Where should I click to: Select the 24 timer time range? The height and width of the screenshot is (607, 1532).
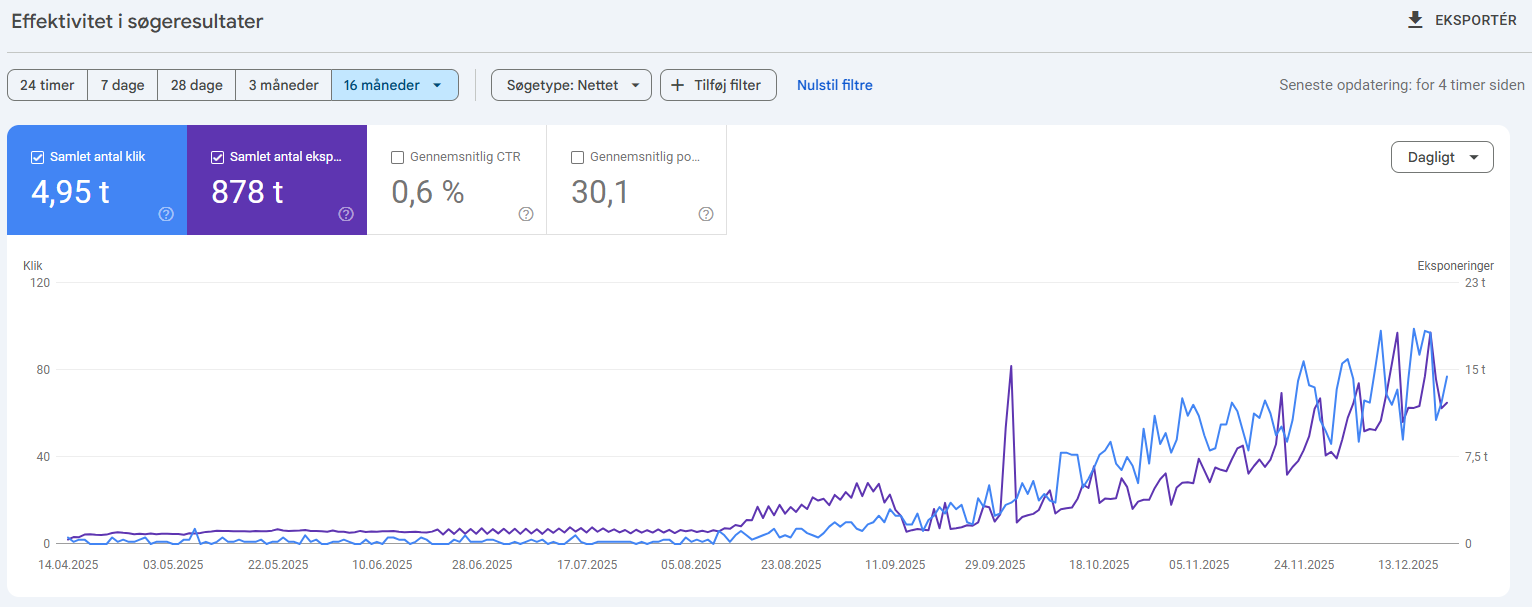(47, 84)
